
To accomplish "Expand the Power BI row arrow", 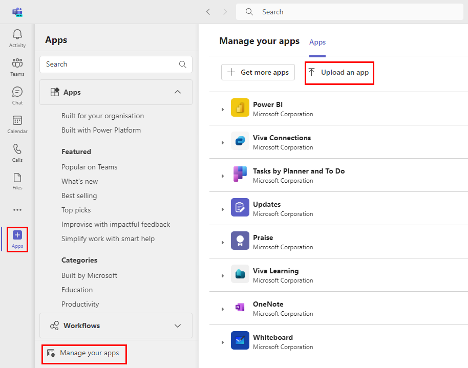I will (223, 109).
